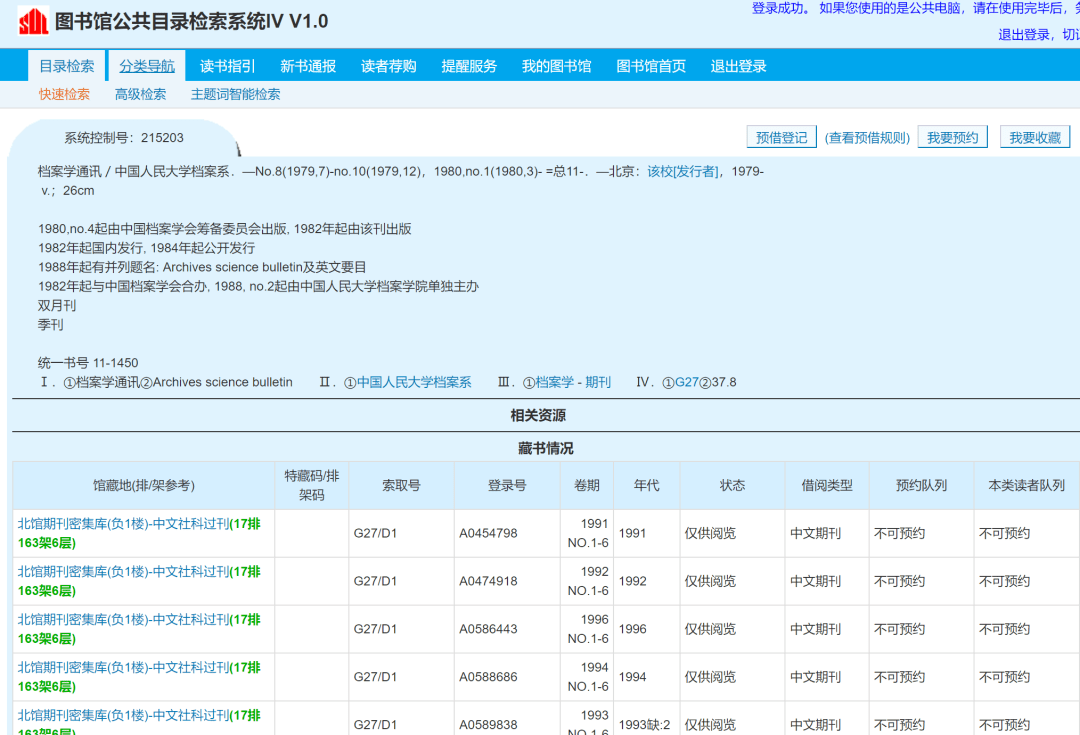Screen dimensions: 1080x735
Task: Click the 状态 column header
Action: click(x=732, y=486)
